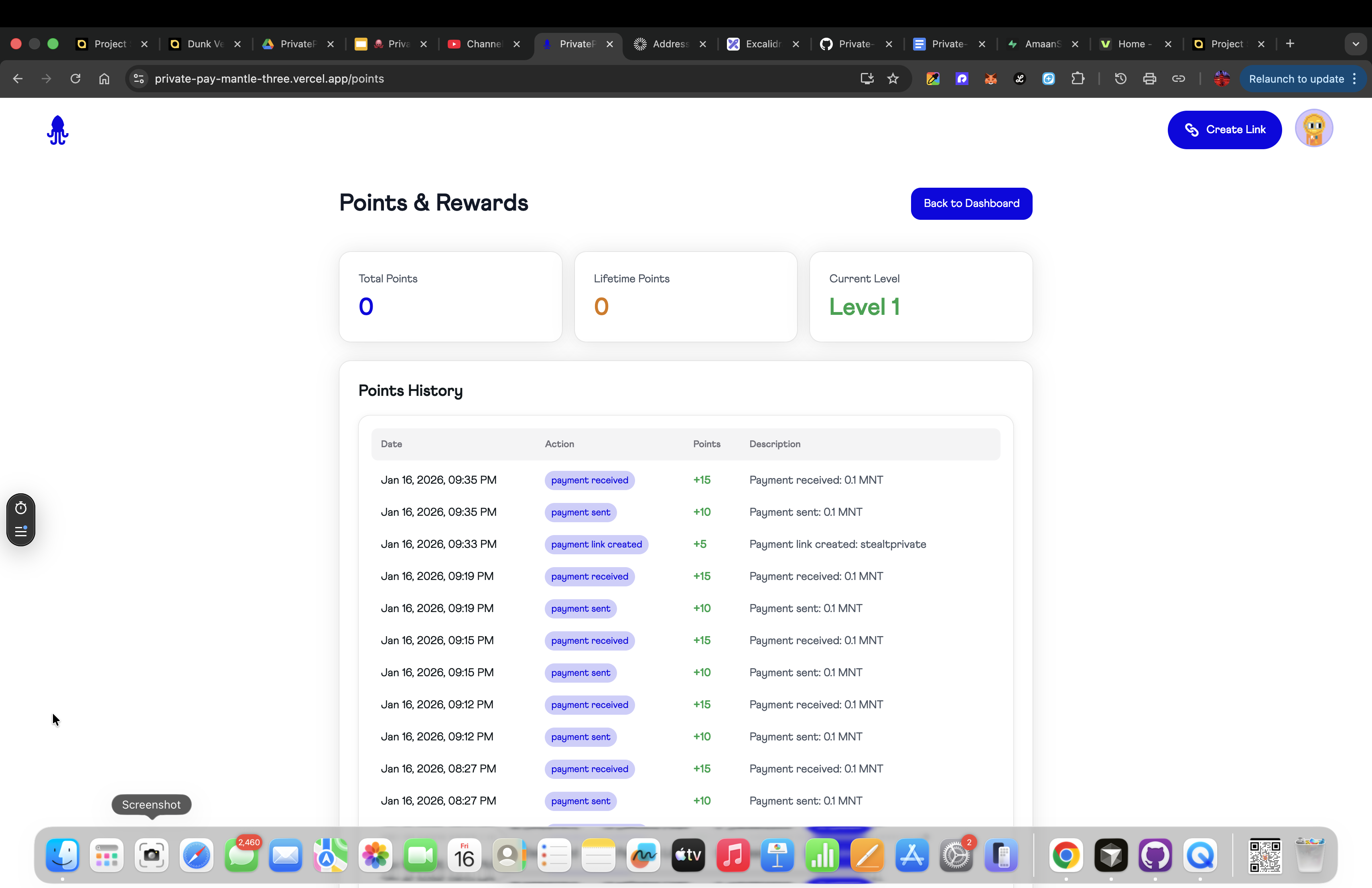This screenshot has width=1372, height=888.
Task: Click the install app icon in address bar
Action: click(867, 79)
